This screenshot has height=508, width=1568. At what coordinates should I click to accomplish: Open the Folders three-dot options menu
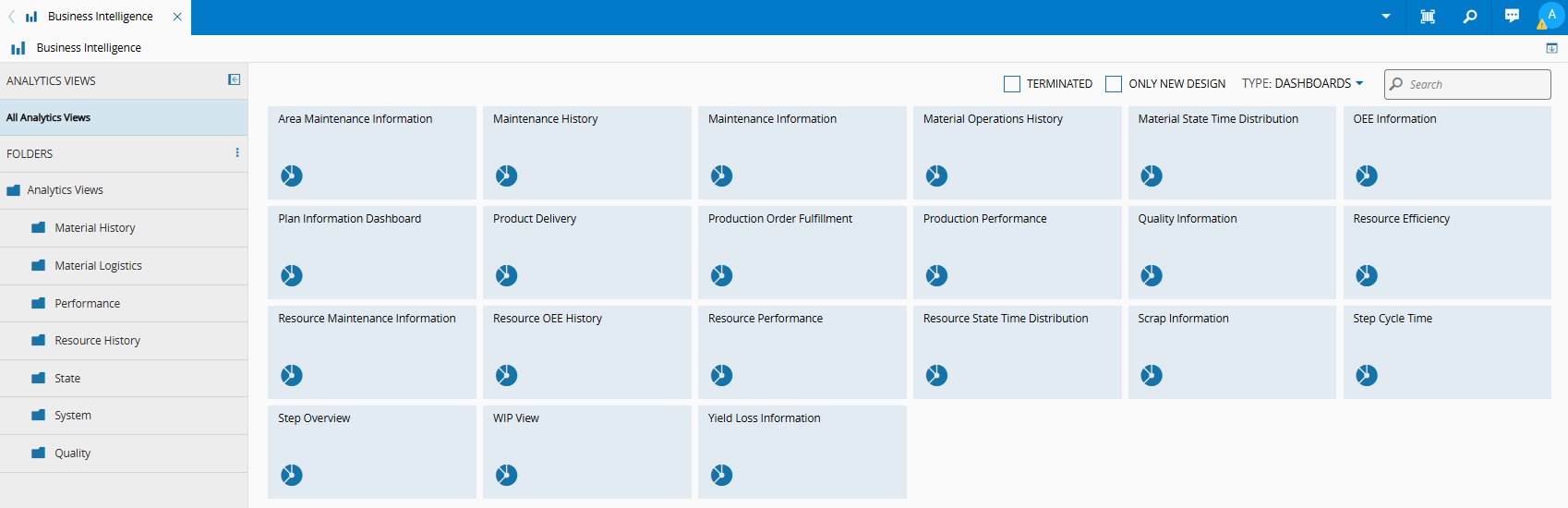[x=237, y=153]
